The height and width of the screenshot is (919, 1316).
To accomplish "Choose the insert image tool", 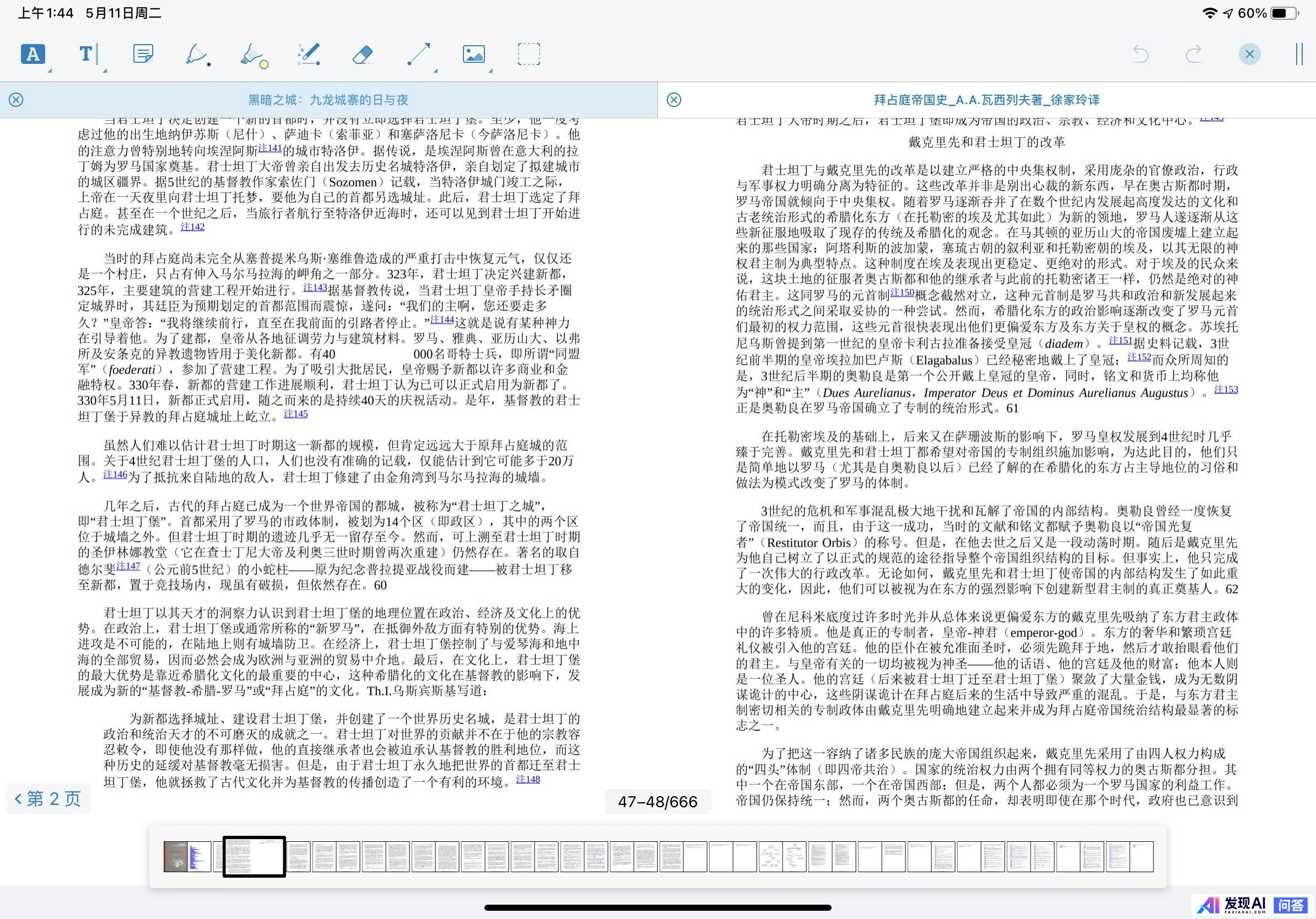I will pos(473,55).
